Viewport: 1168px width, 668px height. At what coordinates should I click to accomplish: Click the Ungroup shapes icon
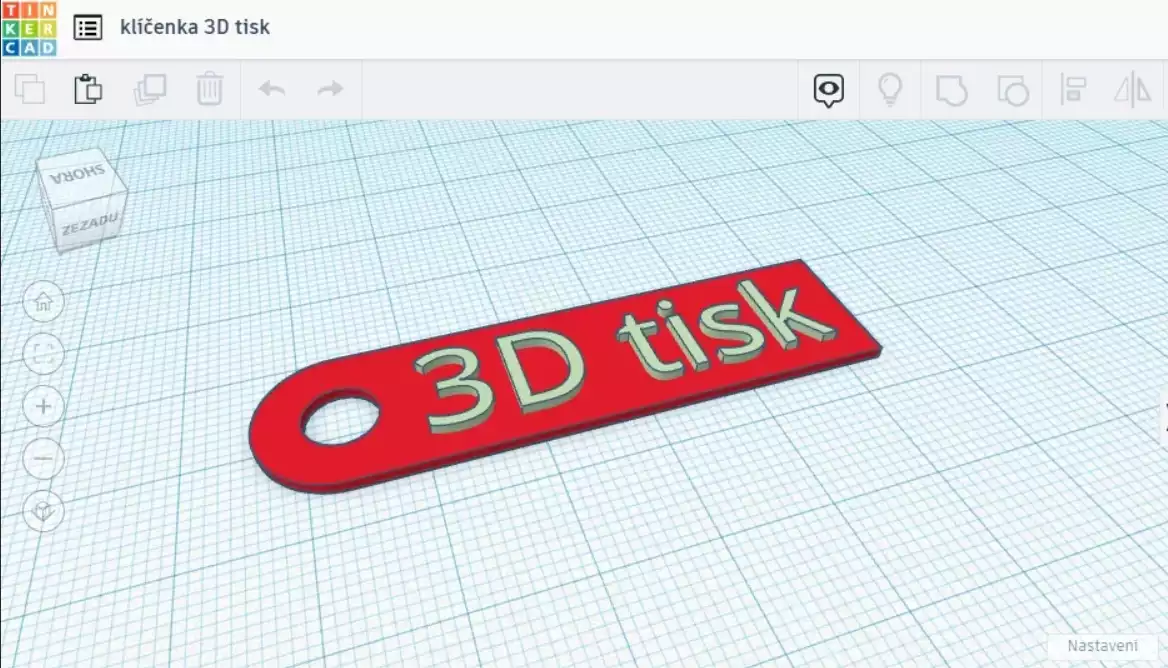(x=1013, y=90)
